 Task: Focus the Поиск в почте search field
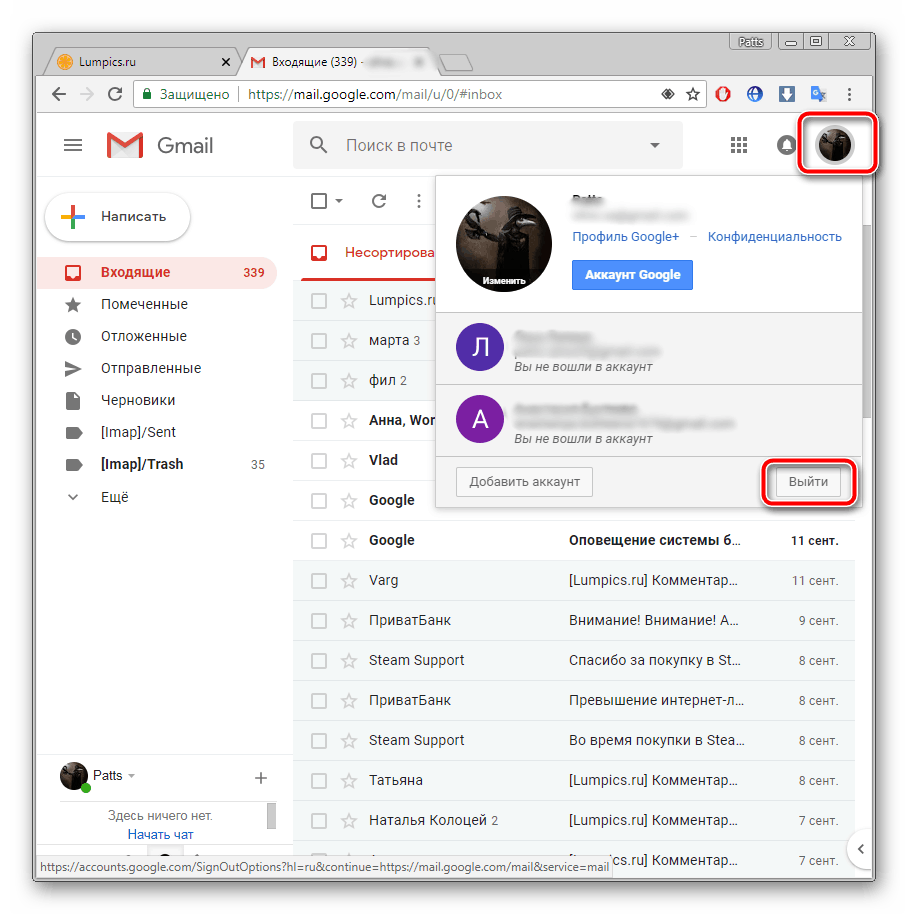(488, 145)
